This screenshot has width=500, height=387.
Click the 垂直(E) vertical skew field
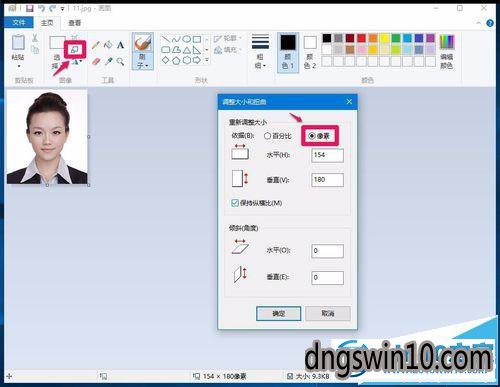coord(327,278)
